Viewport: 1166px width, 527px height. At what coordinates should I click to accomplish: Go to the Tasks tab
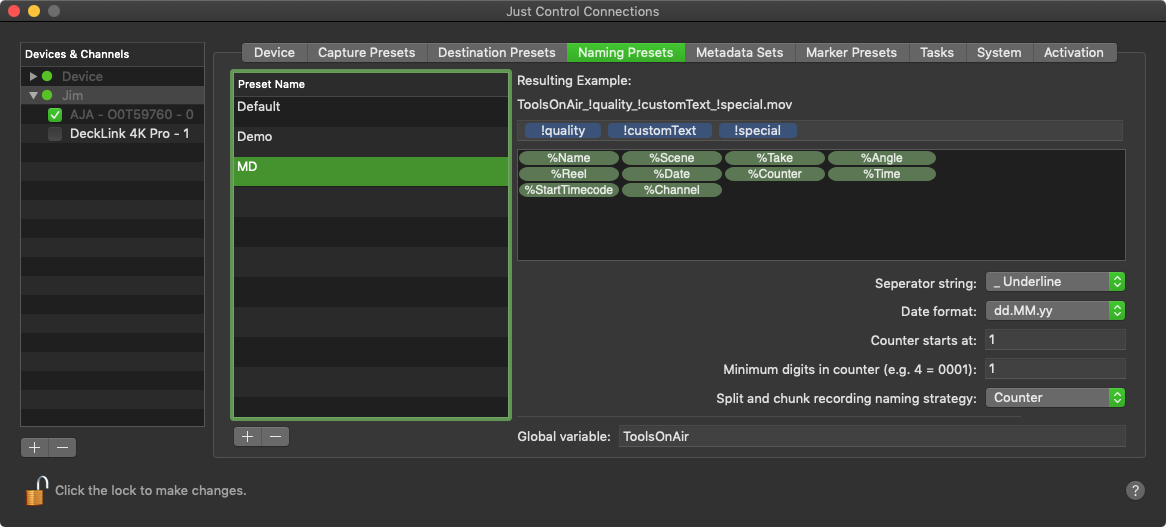click(937, 53)
